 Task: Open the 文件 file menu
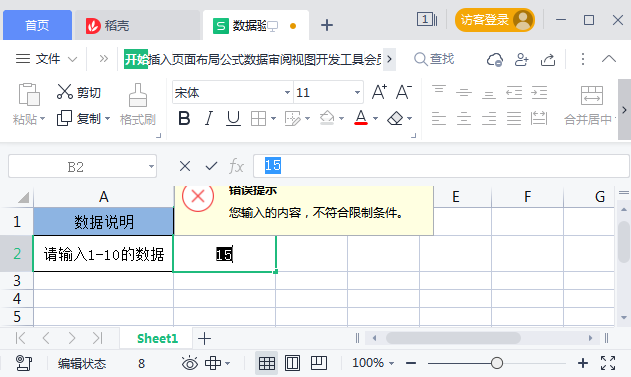click(x=46, y=59)
